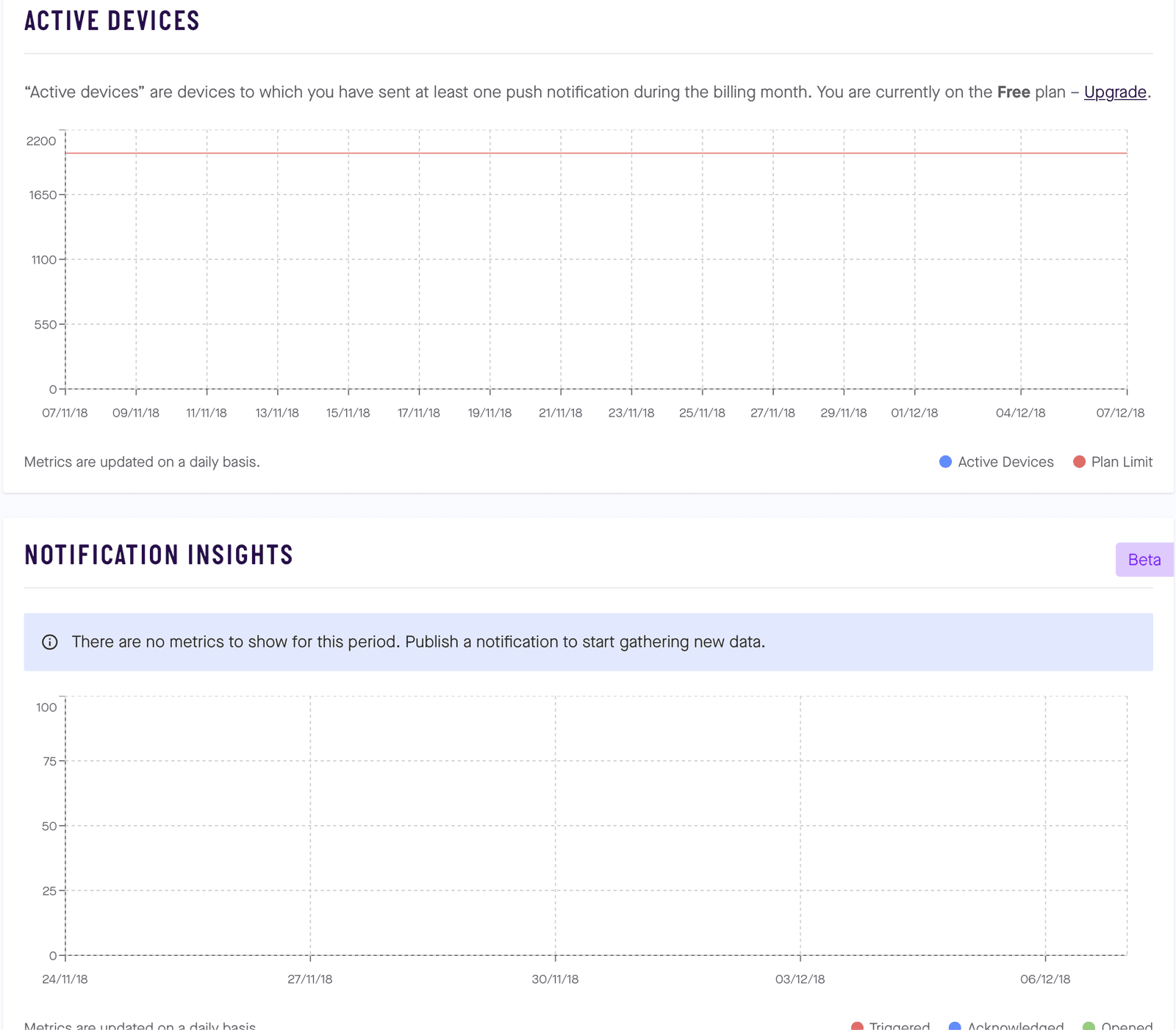Toggle the blue Acknowledged legend dot
Viewport: 1176px width, 1030px height.
click(955, 1026)
